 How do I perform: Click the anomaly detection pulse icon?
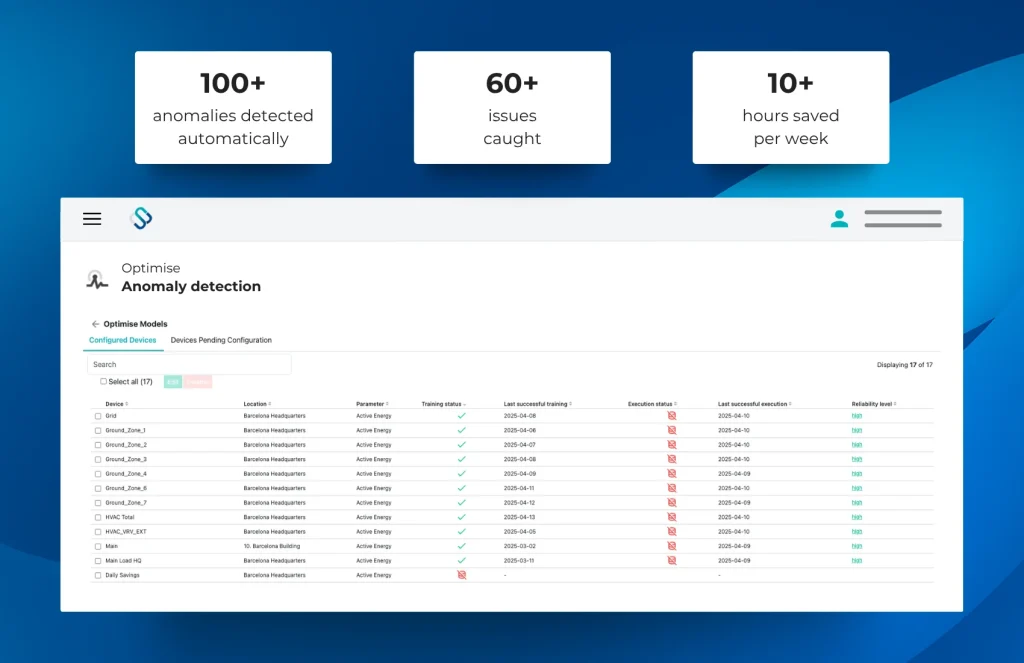(x=97, y=280)
